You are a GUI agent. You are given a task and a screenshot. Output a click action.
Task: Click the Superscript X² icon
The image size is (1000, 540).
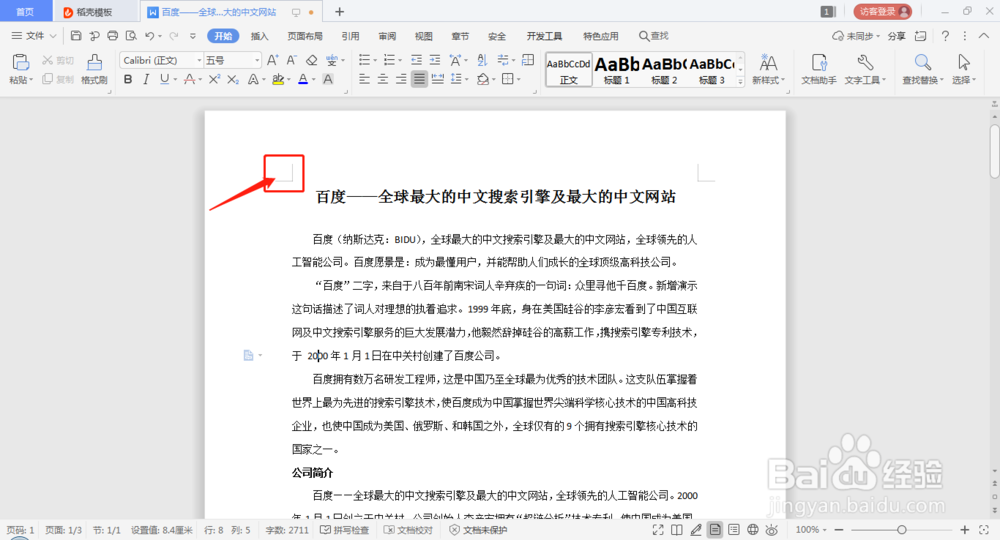click(214, 79)
